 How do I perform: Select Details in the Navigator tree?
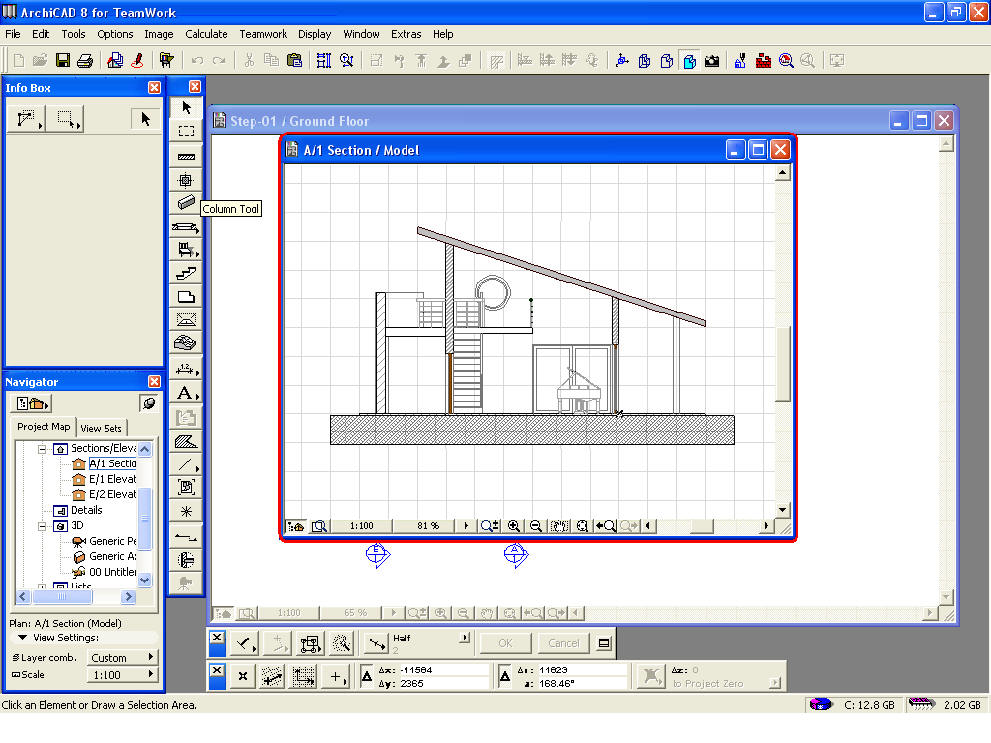tap(87, 510)
